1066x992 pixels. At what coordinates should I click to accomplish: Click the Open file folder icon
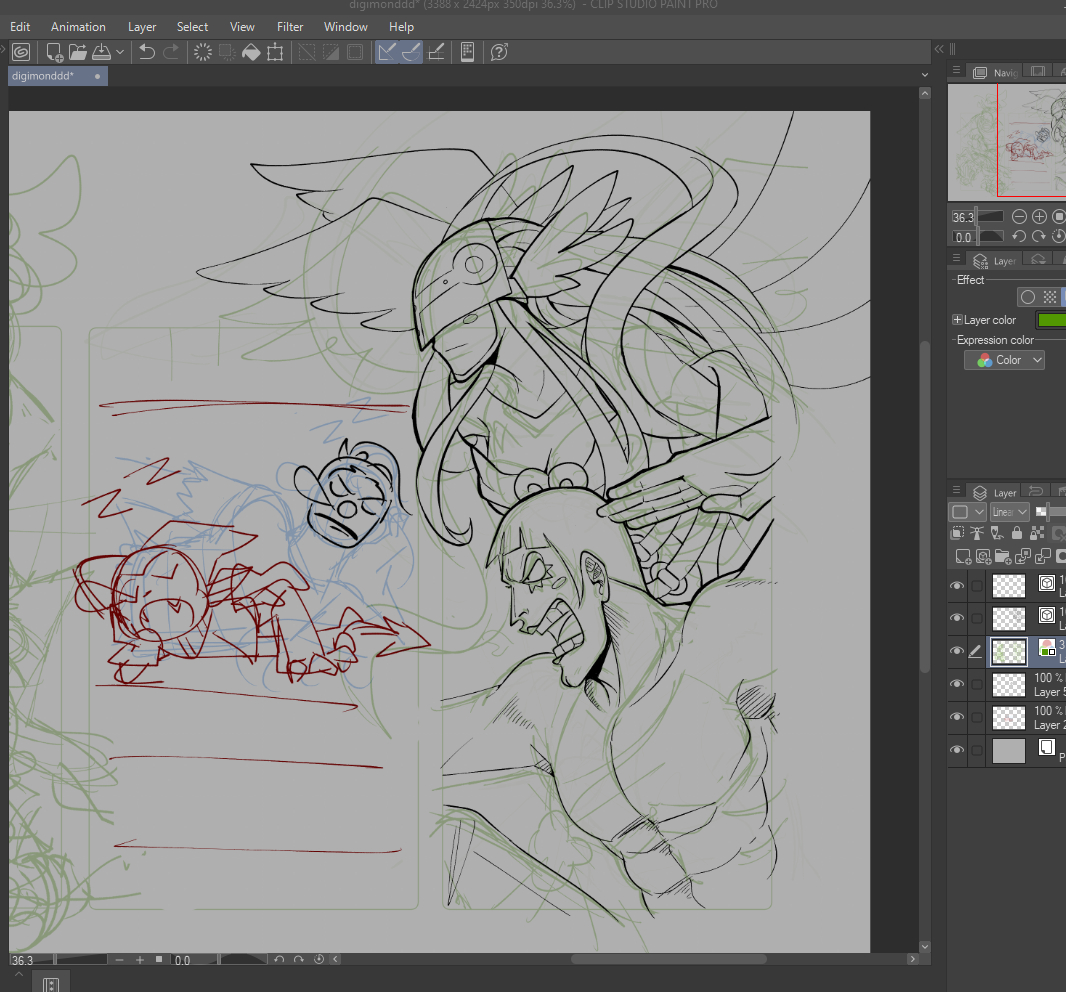point(78,52)
